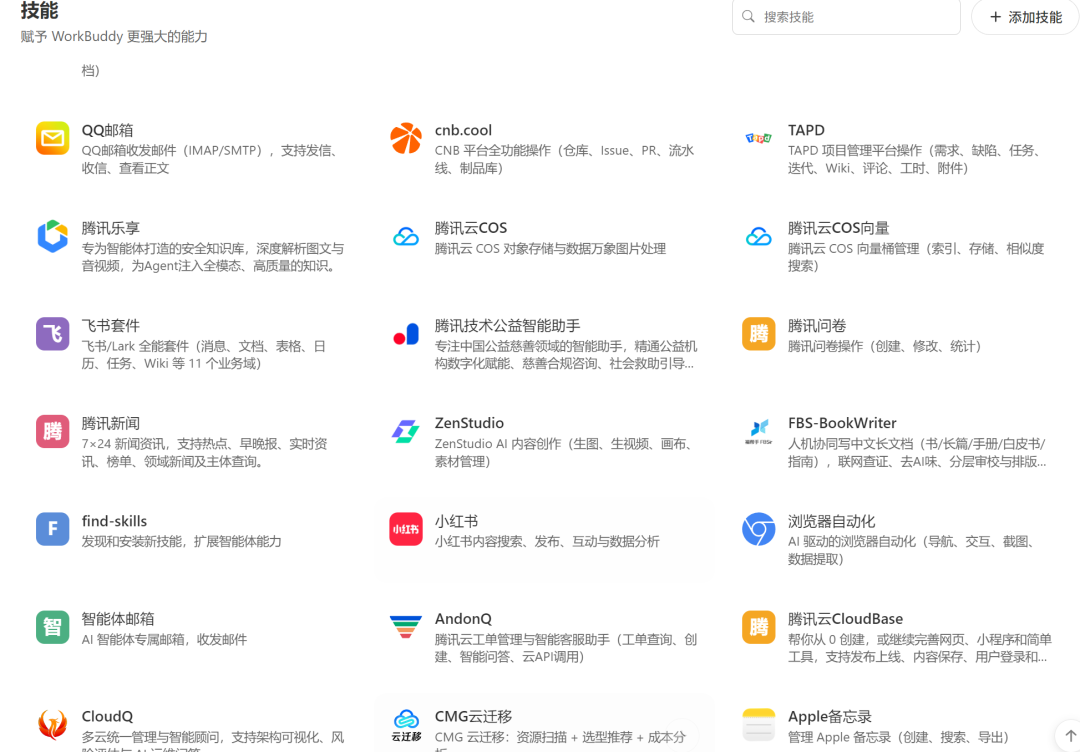Select the 腾讯云COS cloud storage icon
Viewport: 1080px width, 752px height.
click(x=406, y=237)
